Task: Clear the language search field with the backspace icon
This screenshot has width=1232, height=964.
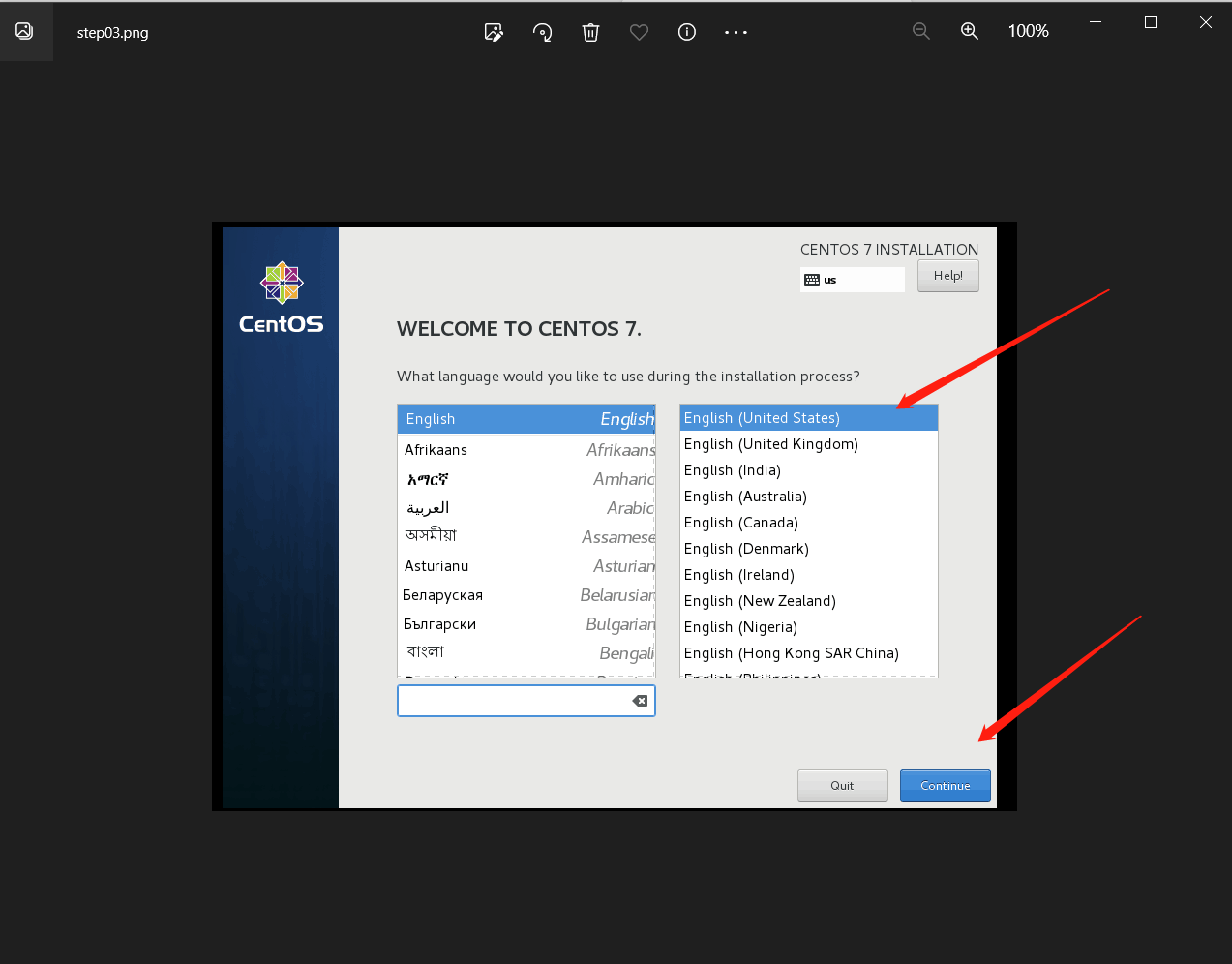Action: 640,701
